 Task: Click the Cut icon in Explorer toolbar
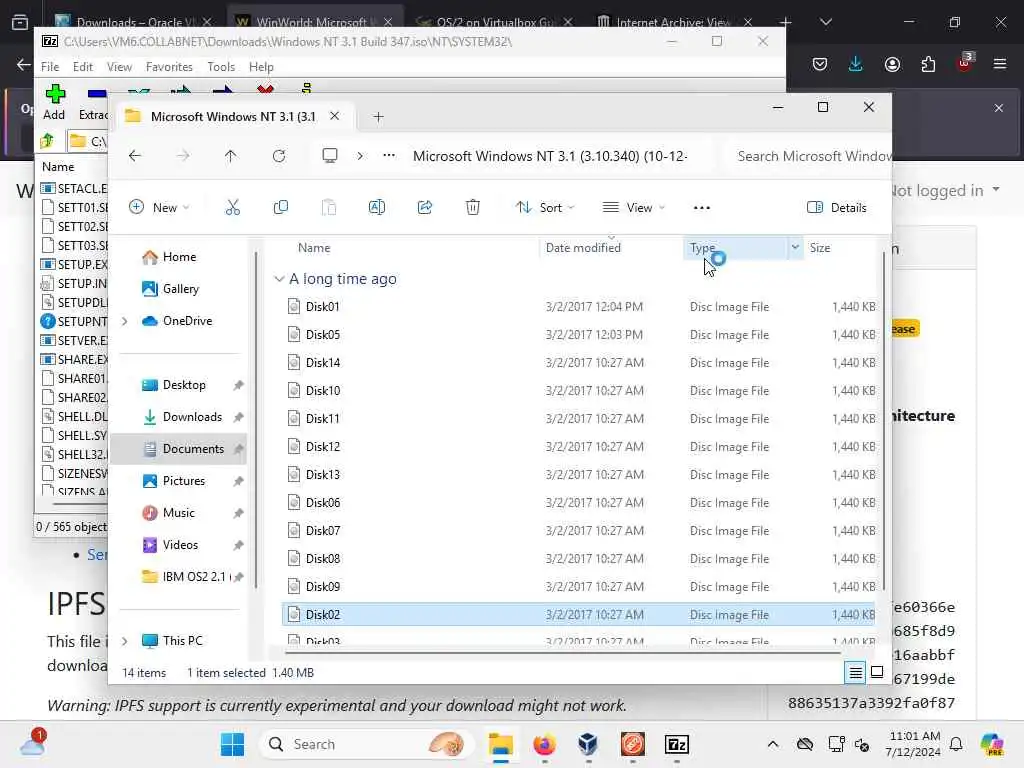pos(232,208)
